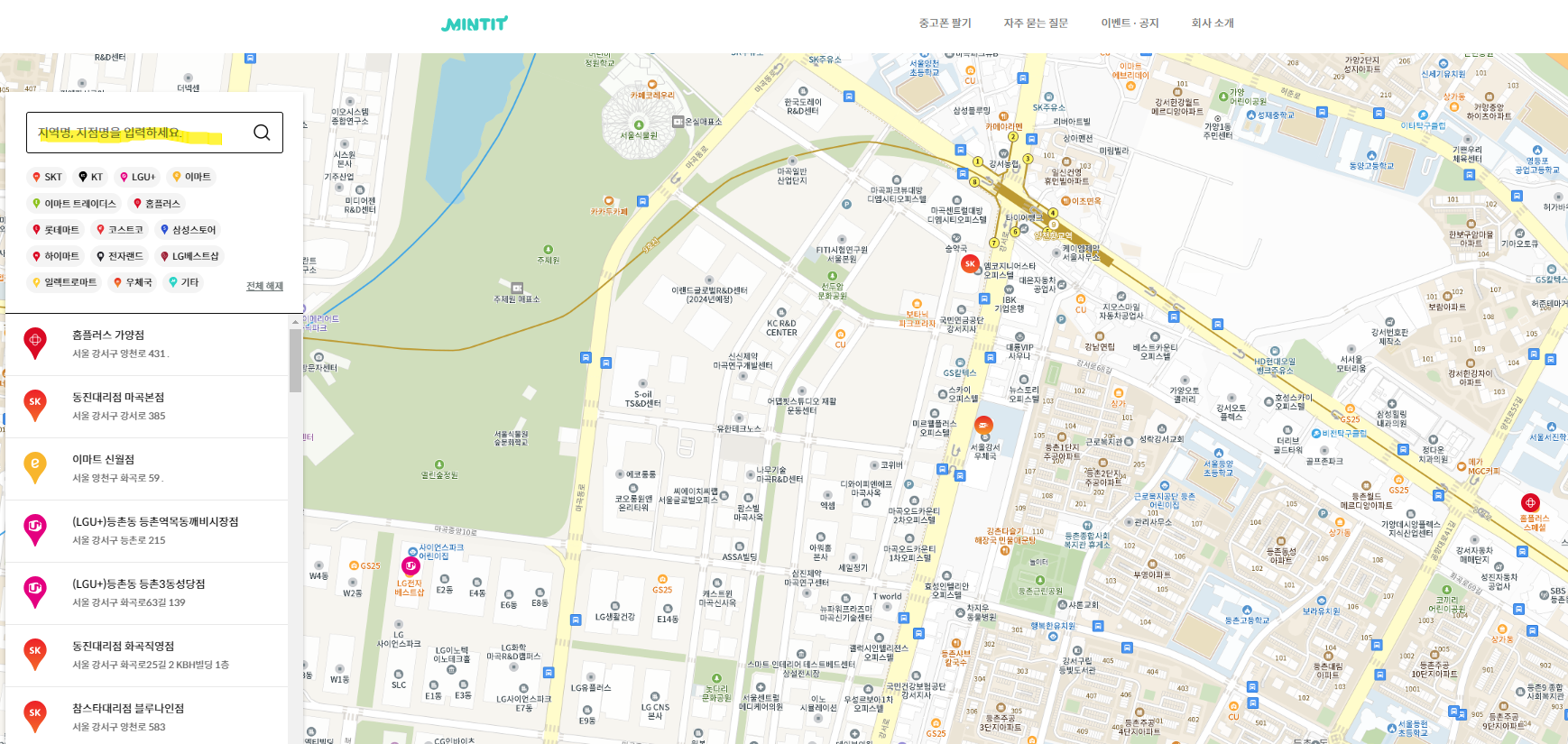1568x744 pixels.
Task: Toggle the SKT filter chip
Action: [x=47, y=177]
